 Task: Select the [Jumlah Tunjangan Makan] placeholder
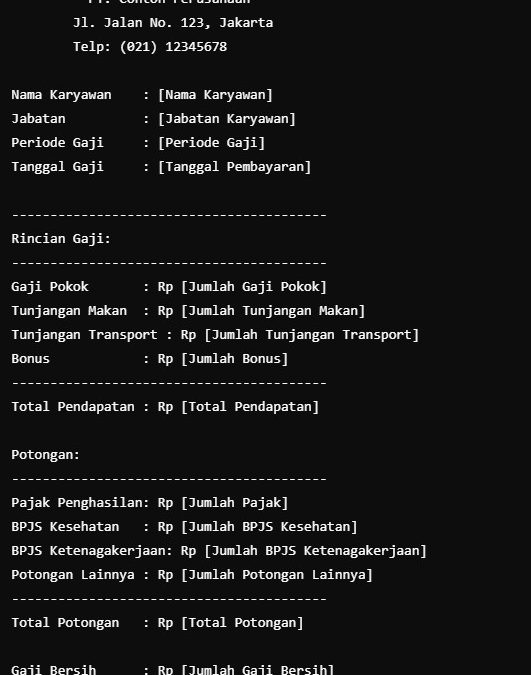click(273, 311)
